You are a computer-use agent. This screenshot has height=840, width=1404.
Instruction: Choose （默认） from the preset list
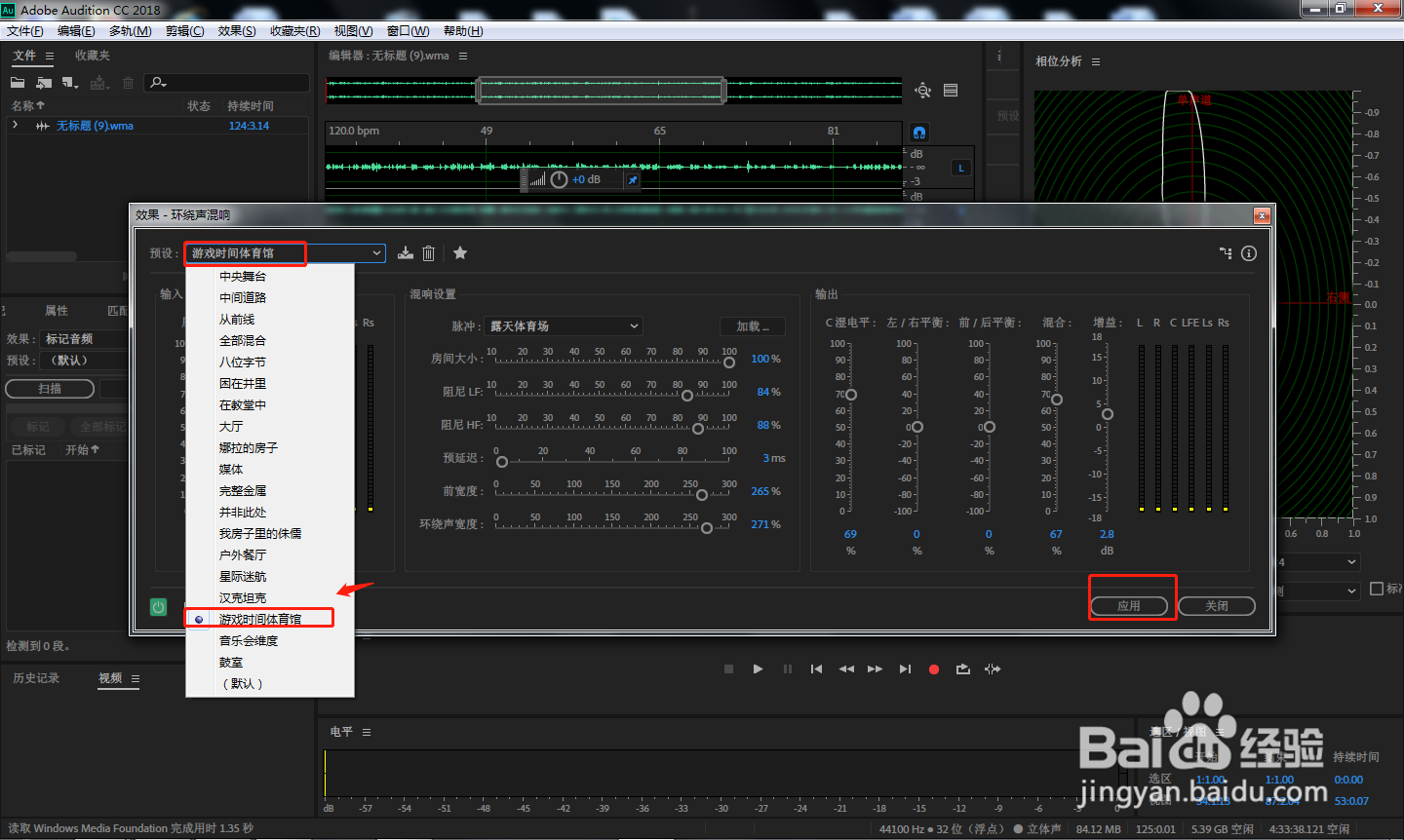coord(243,684)
